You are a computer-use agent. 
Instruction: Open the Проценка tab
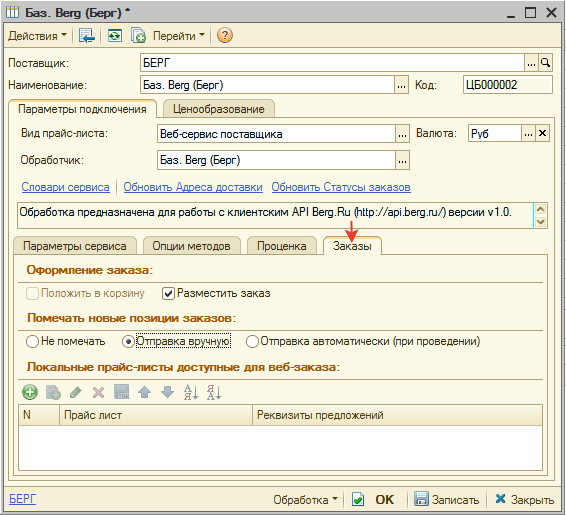(x=282, y=246)
